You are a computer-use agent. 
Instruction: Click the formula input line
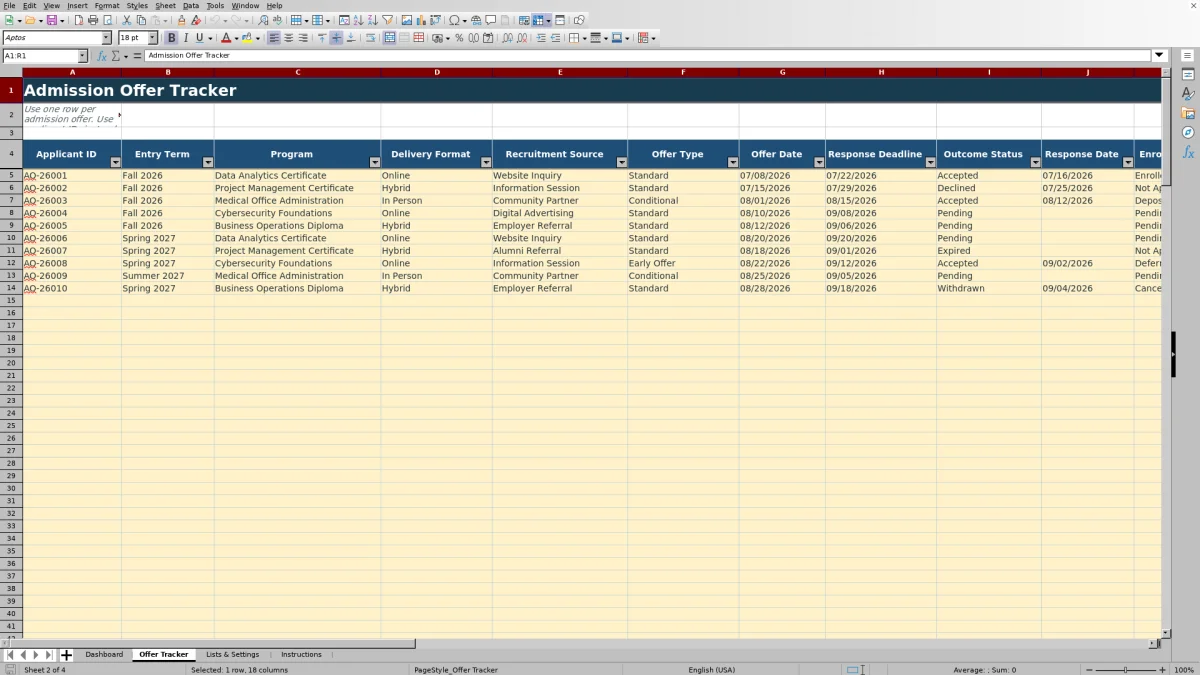[648, 56]
